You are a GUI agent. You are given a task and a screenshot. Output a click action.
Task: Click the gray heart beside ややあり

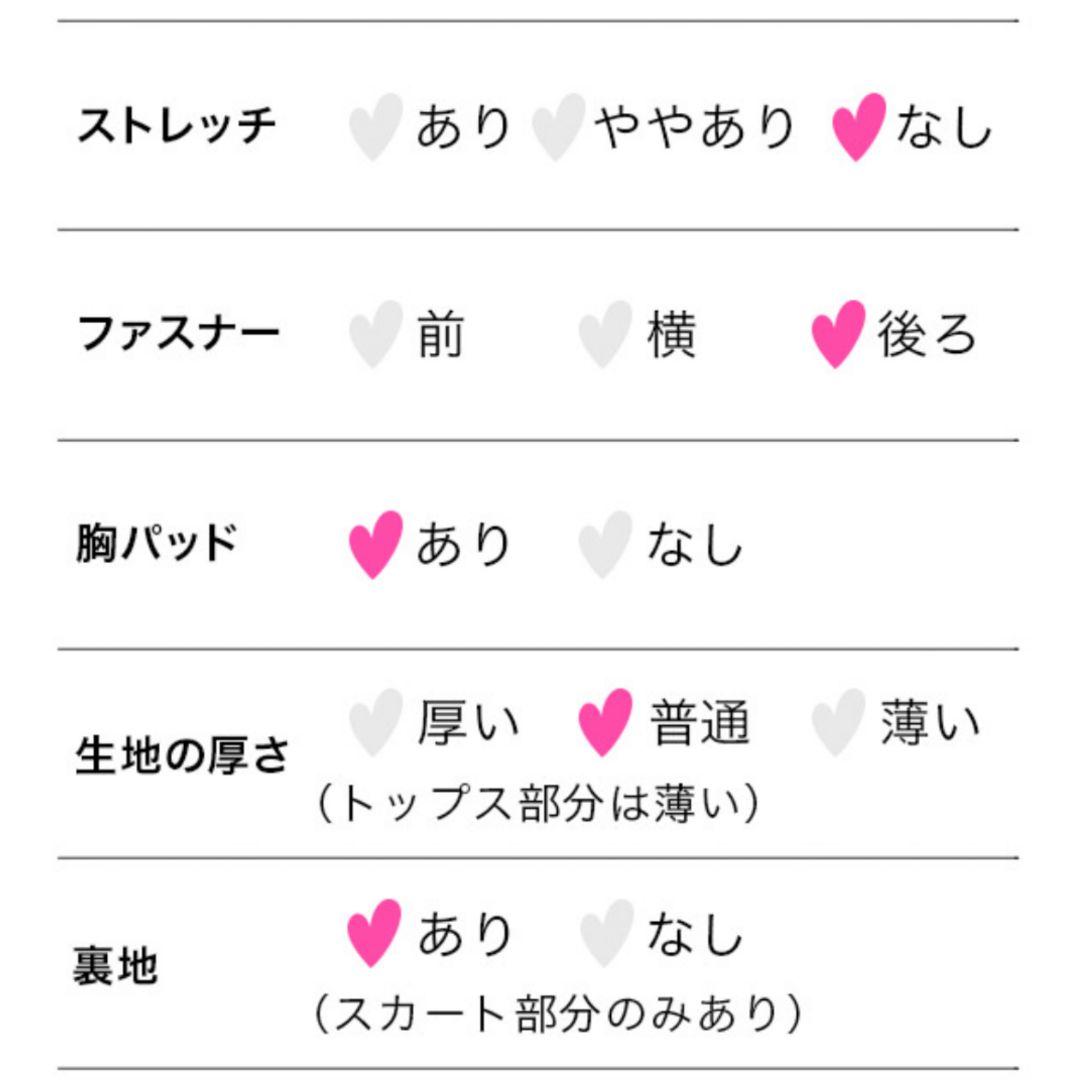pos(559,127)
